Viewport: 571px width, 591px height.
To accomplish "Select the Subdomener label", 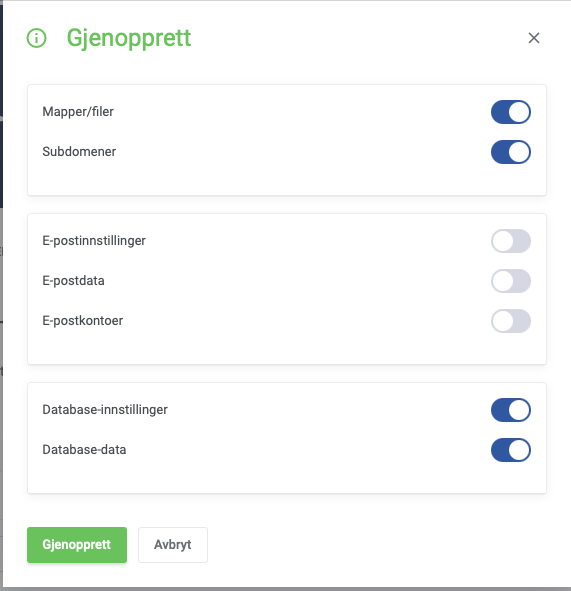I will (x=79, y=152).
